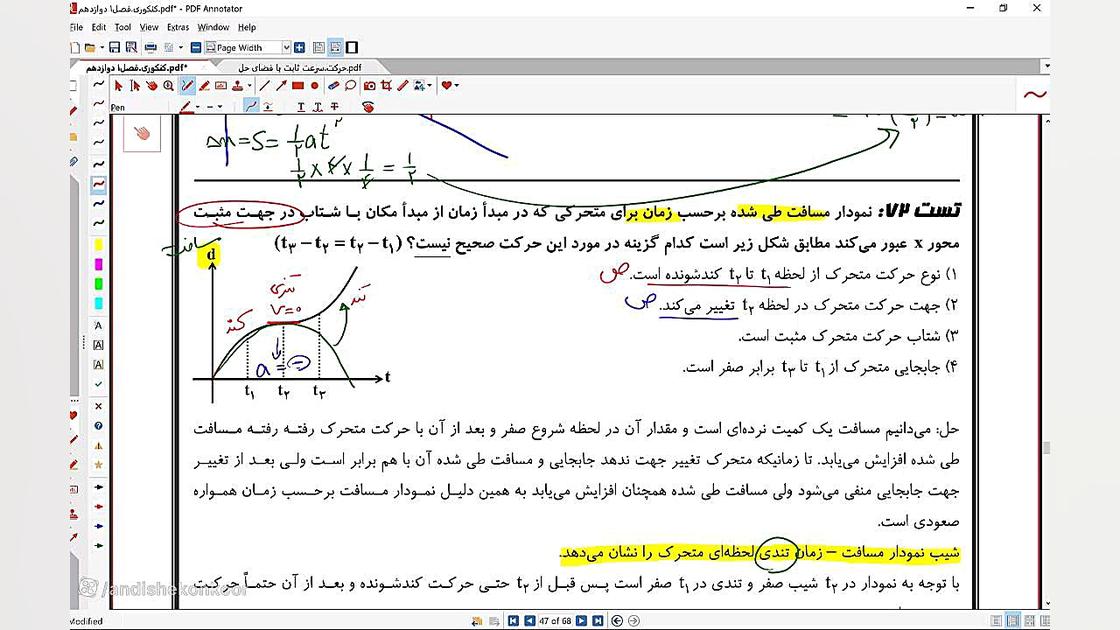Activate the Pan hand tool in toolbar
1120x630 pixels.
tap(151, 86)
